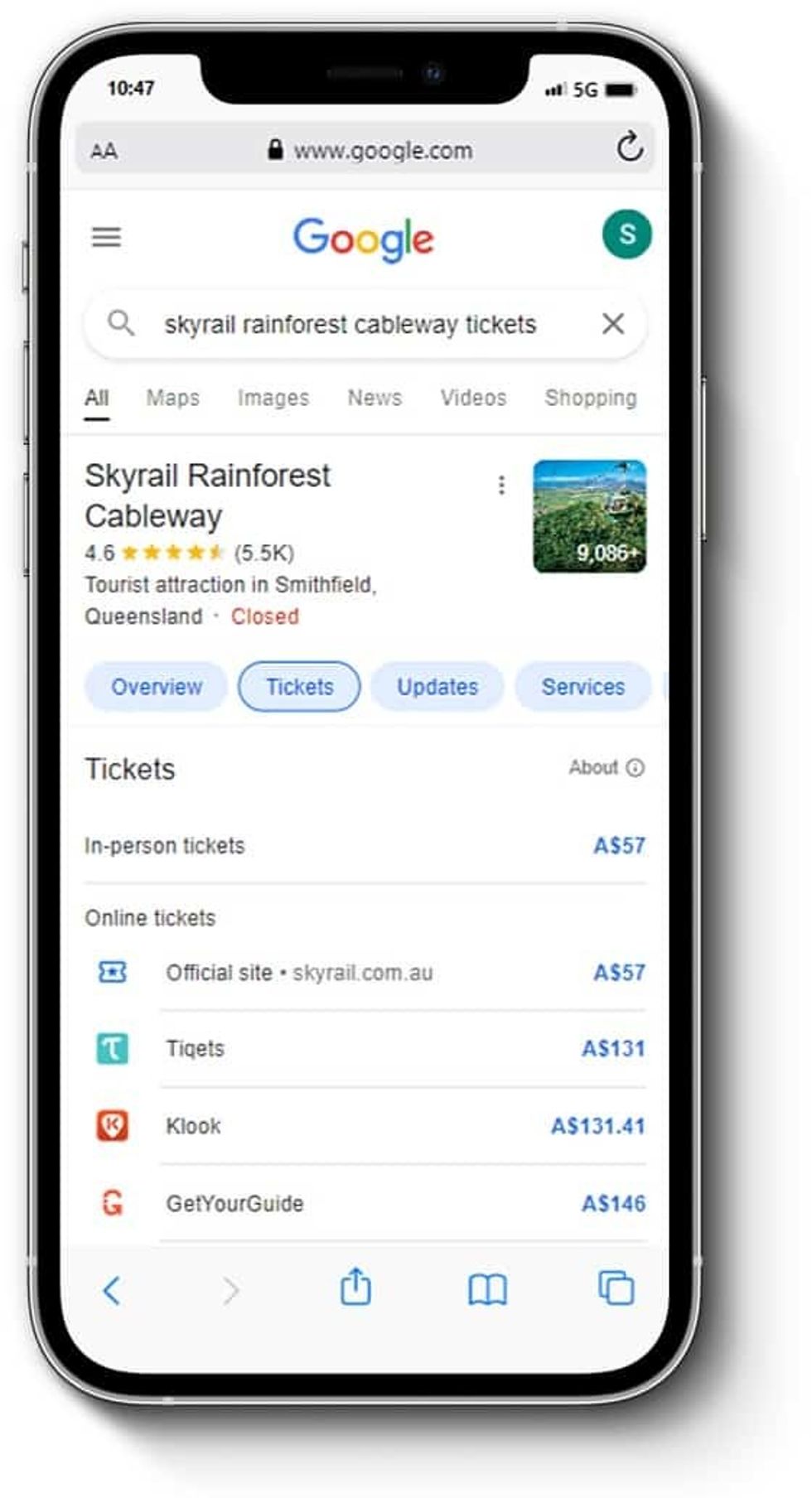
Task: Tap the green S account avatar
Action: [x=627, y=234]
